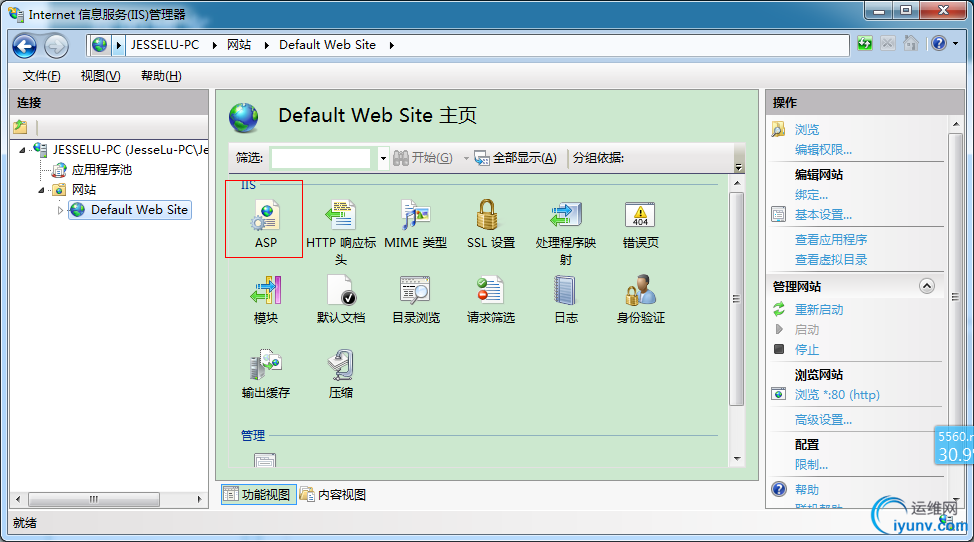The image size is (974, 542).
Task: Click 绑定... link
Action: 811,195
